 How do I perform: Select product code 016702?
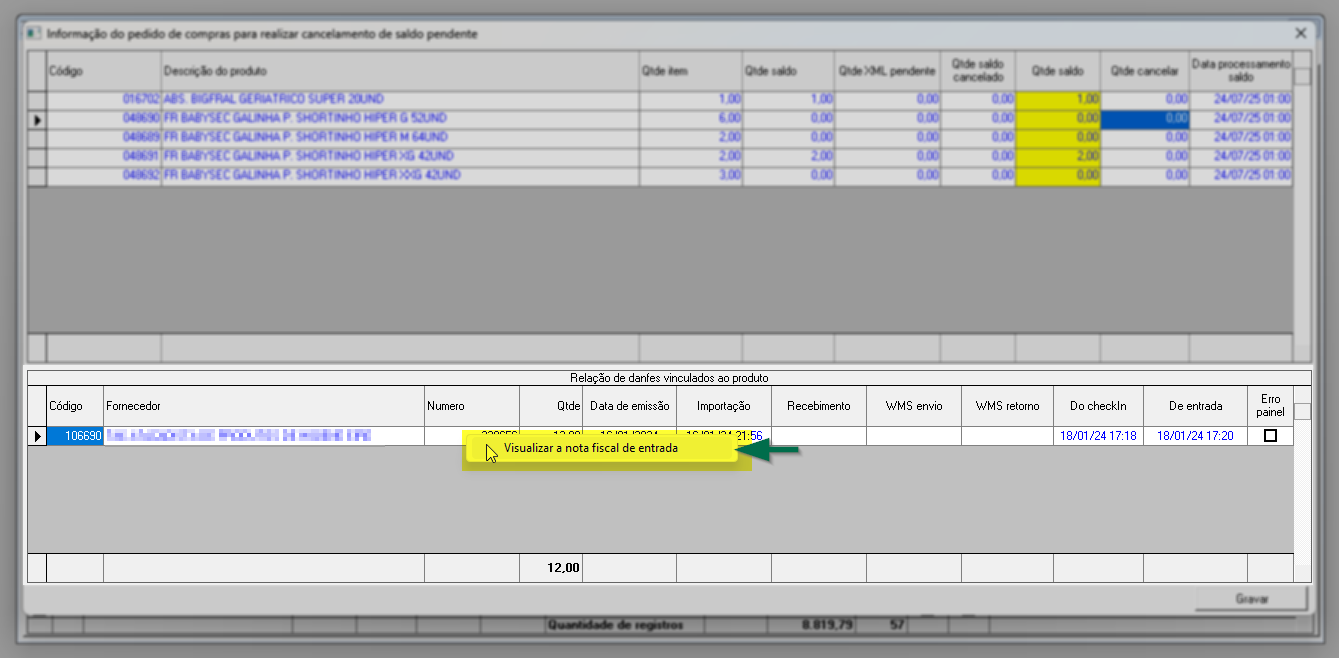(x=105, y=100)
